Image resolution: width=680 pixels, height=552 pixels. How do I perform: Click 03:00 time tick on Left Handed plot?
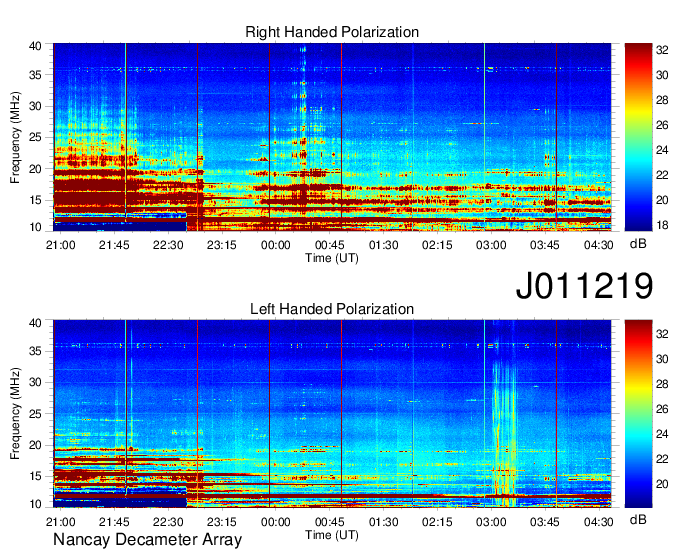click(x=491, y=522)
